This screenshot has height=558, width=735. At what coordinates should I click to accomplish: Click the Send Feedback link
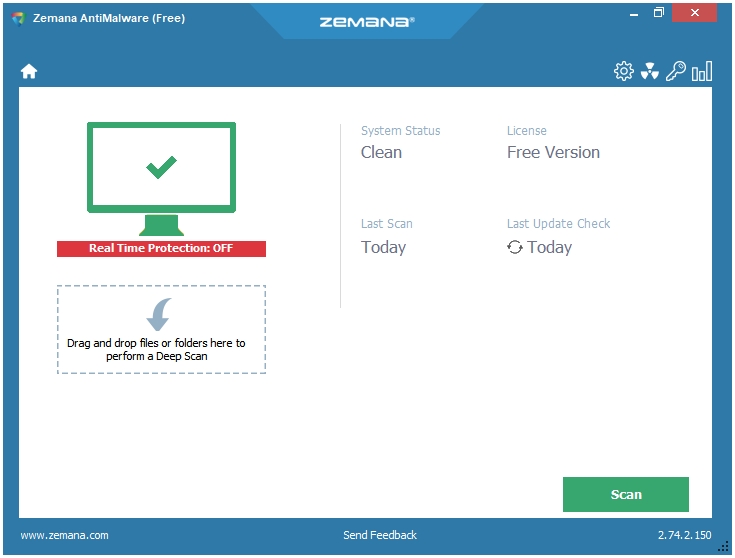[380, 535]
